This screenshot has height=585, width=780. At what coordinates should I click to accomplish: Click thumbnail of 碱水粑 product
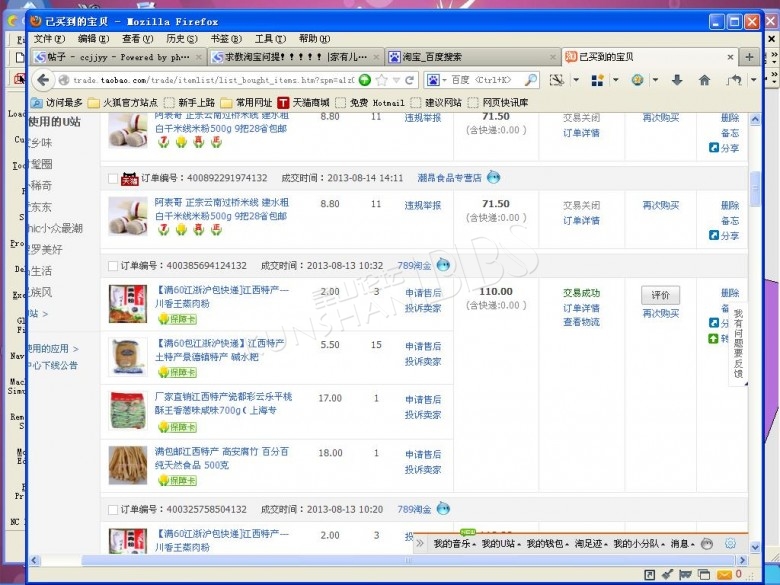point(128,357)
